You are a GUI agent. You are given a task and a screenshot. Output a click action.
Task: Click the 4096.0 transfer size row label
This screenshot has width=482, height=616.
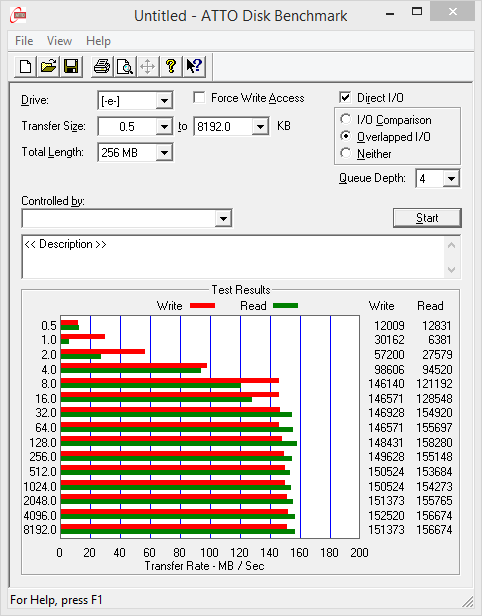click(x=40, y=515)
